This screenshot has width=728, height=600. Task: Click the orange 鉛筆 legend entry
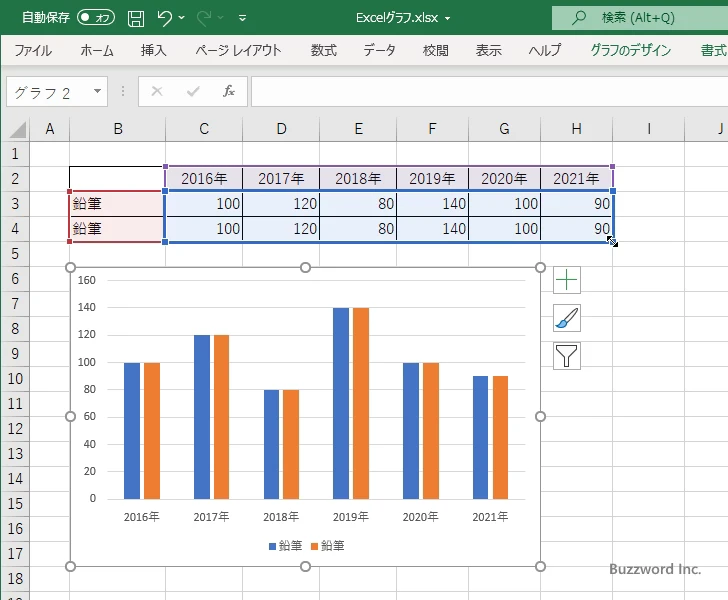pos(328,546)
